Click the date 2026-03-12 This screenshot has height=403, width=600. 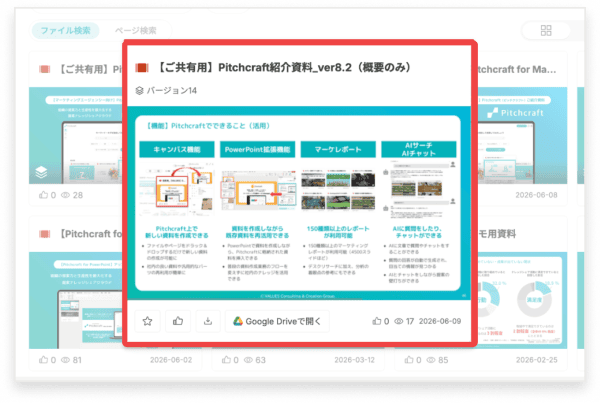pyautogui.click(x=354, y=360)
